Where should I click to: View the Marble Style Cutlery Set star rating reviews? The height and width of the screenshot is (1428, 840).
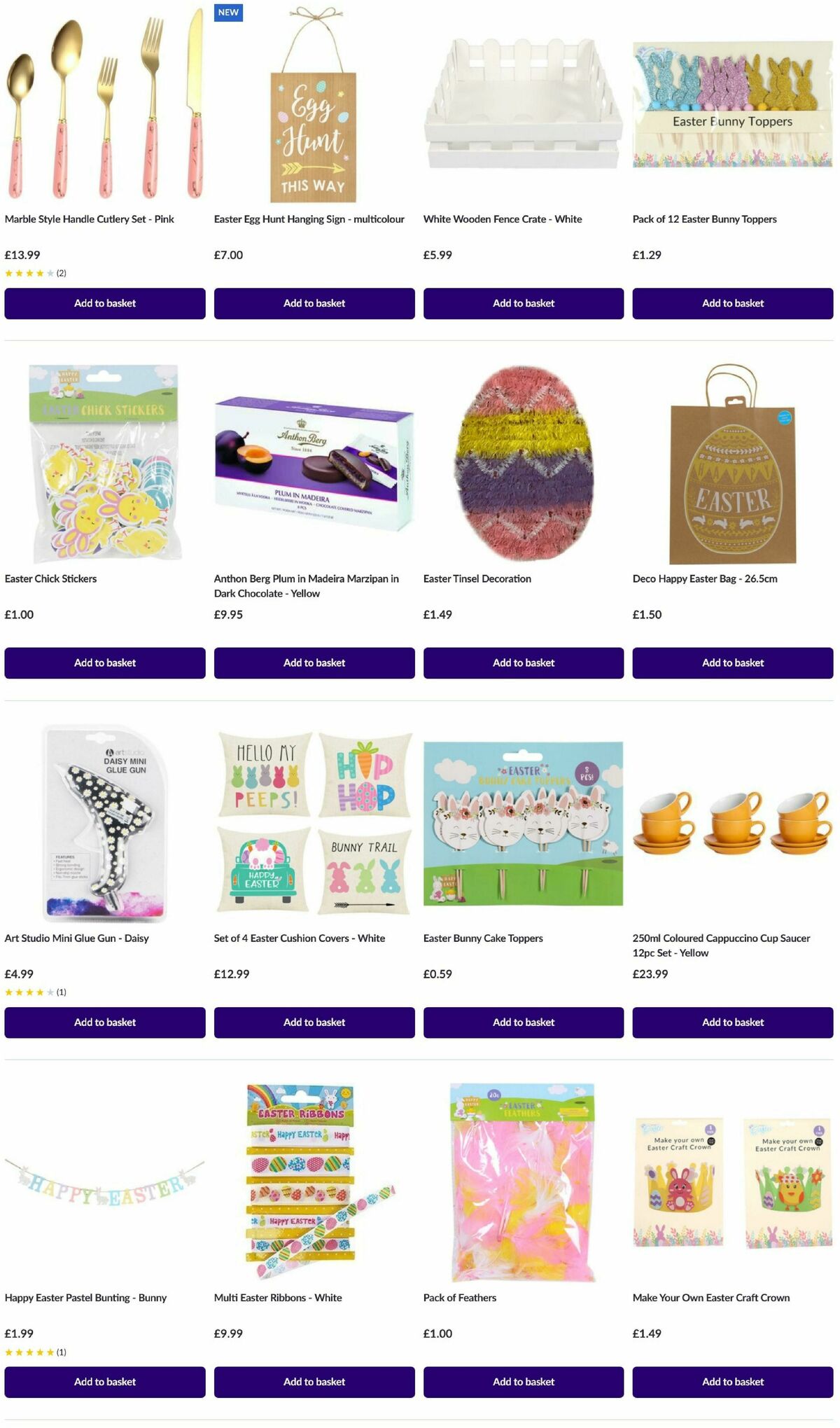[31, 272]
